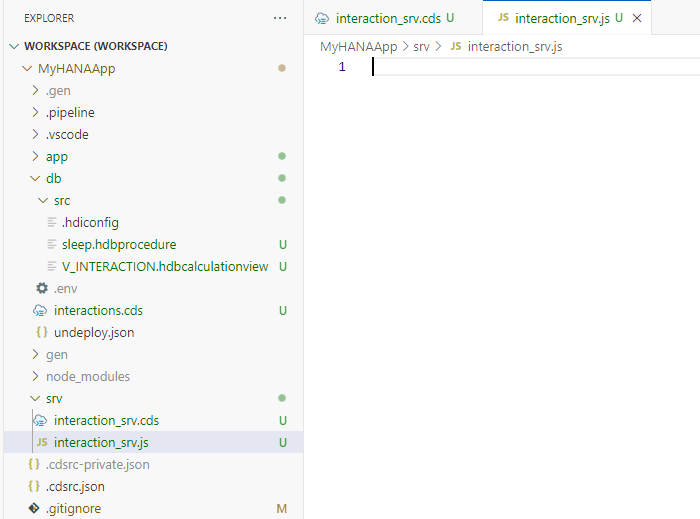
Task: Expand the .gen folder chevron
Action: click(x=35, y=90)
